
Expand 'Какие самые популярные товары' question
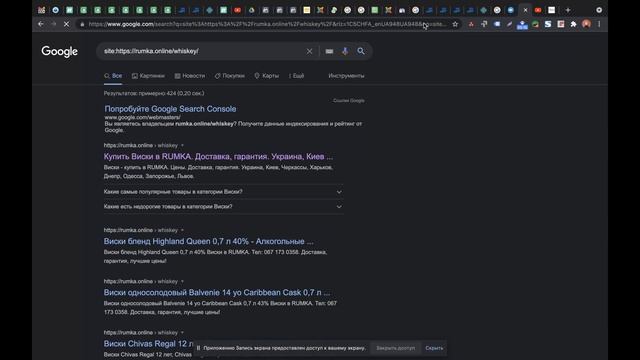[x=223, y=191]
